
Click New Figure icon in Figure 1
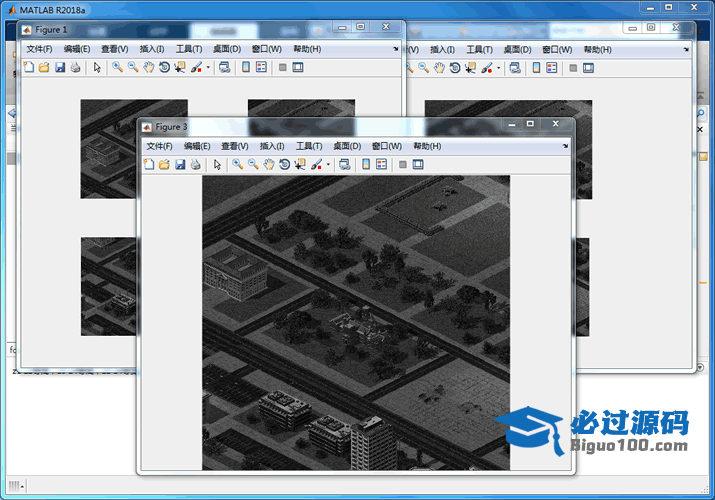[x=29, y=67]
